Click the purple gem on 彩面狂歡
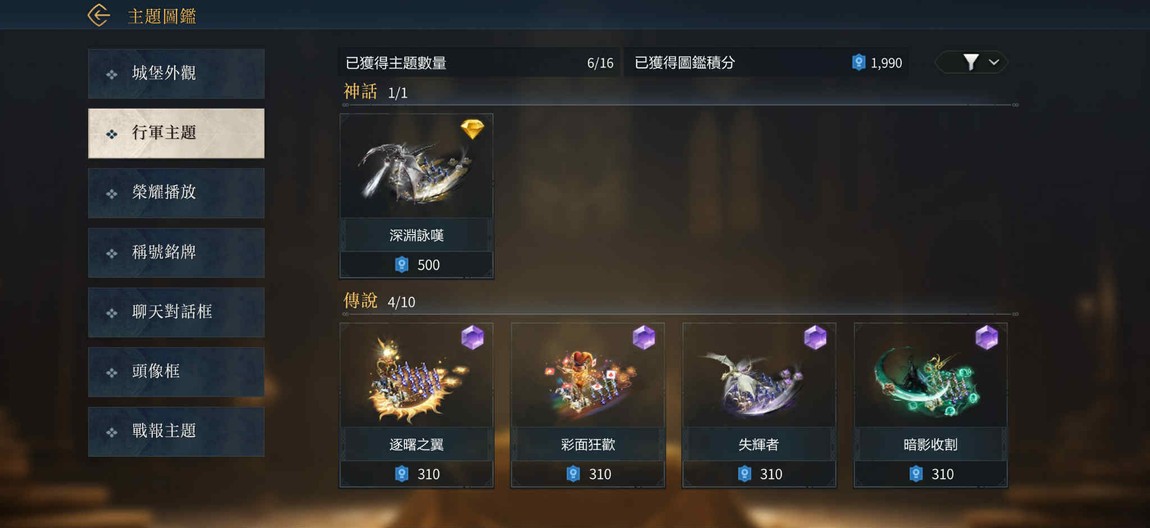The height and width of the screenshot is (528, 1150). coord(644,337)
